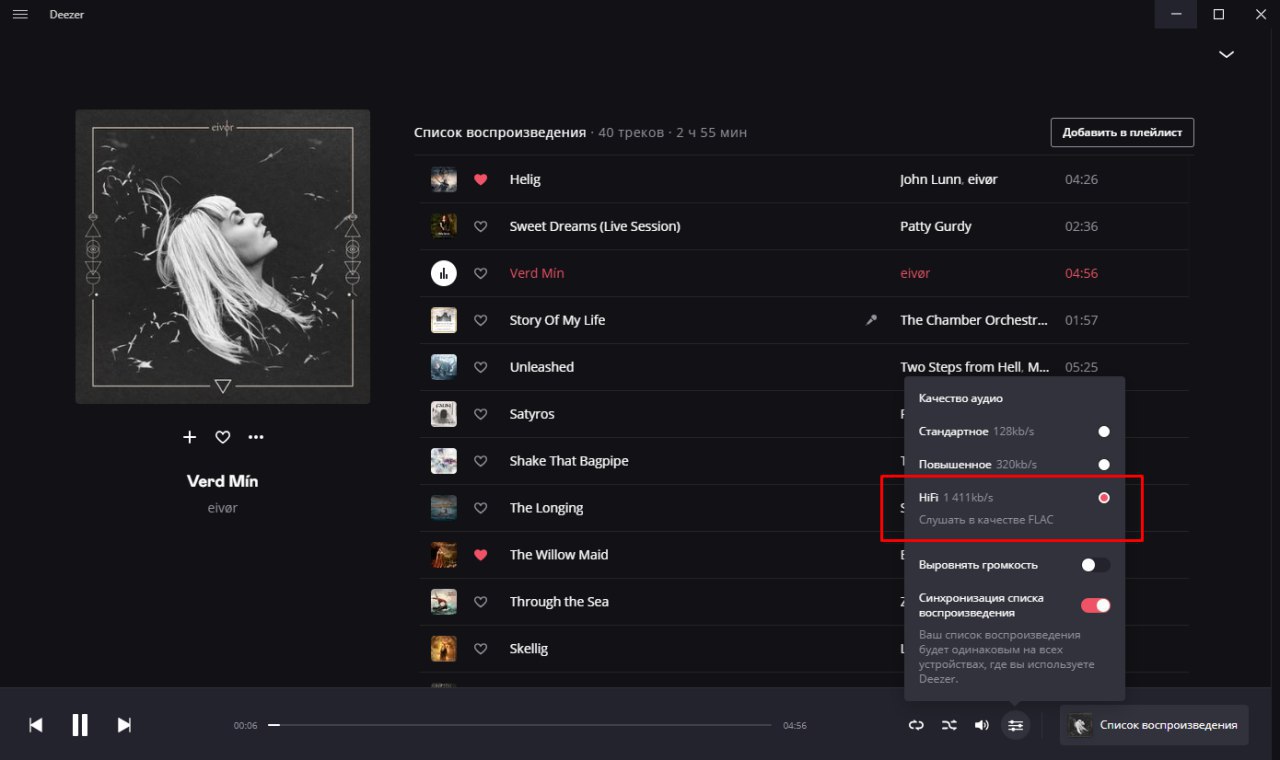Like Through the Sea heart icon
This screenshot has height=760, width=1280.
click(x=481, y=602)
